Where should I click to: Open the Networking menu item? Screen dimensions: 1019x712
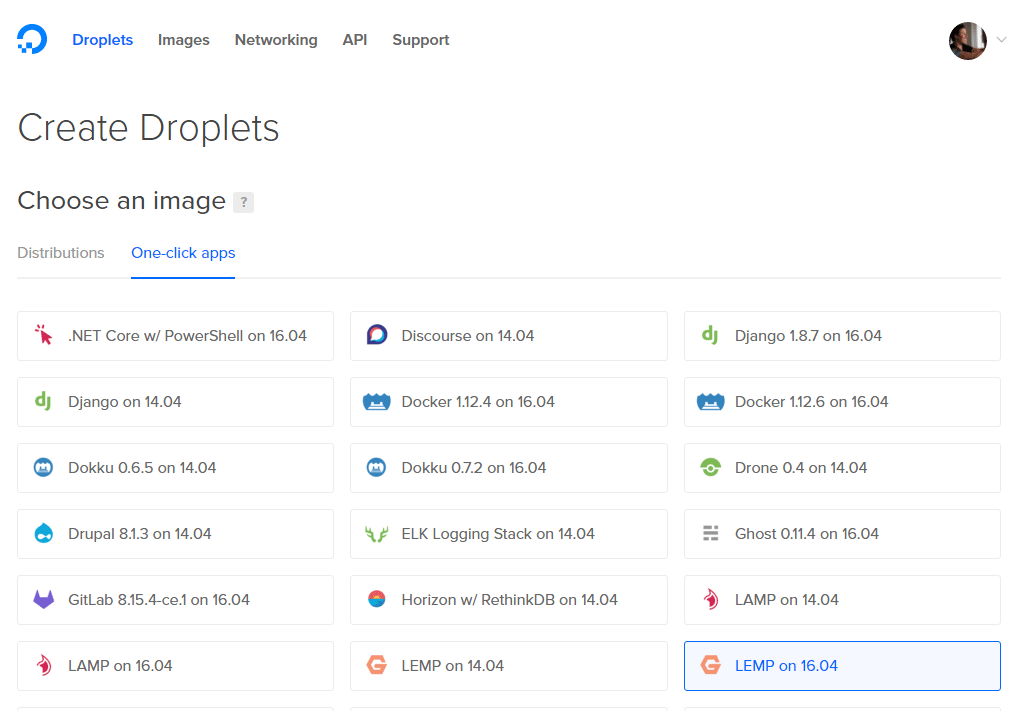(276, 40)
